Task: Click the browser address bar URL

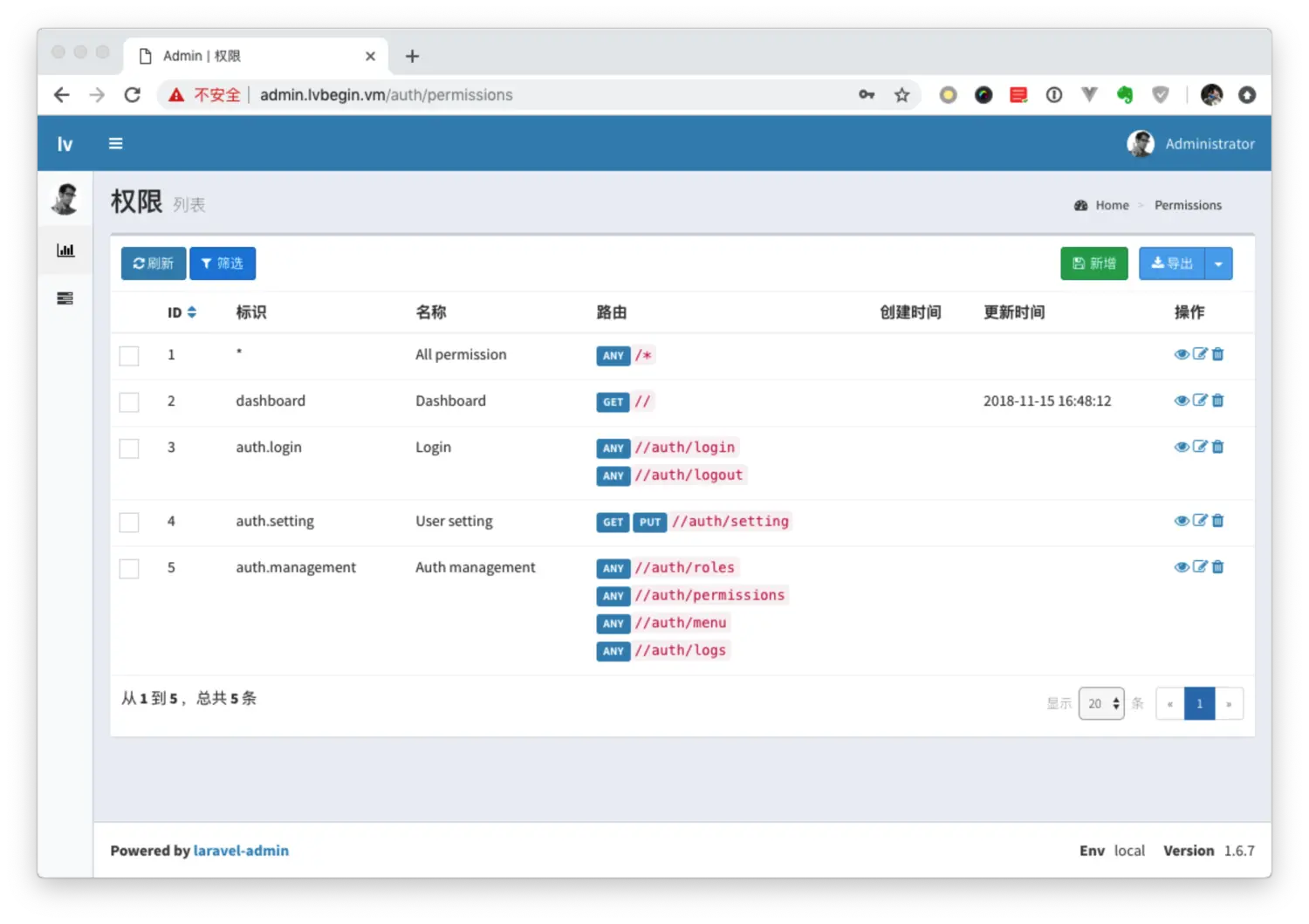Action: click(x=387, y=94)
